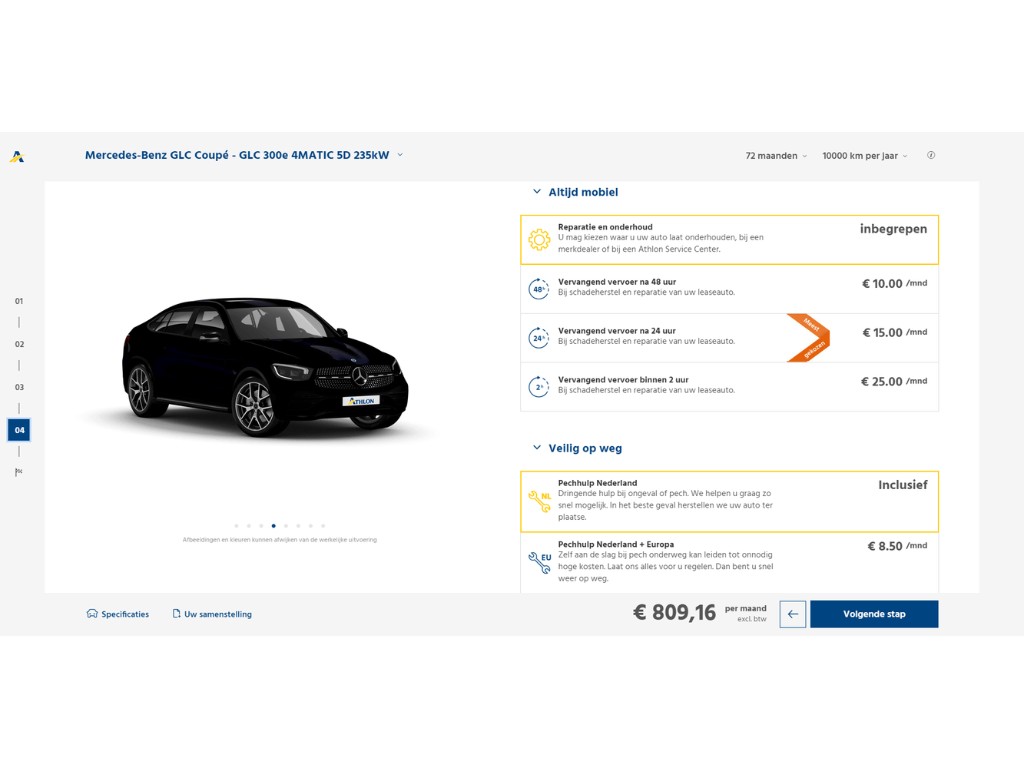
Task: Click the Athlon logo icon
Action: click(17, 156)
